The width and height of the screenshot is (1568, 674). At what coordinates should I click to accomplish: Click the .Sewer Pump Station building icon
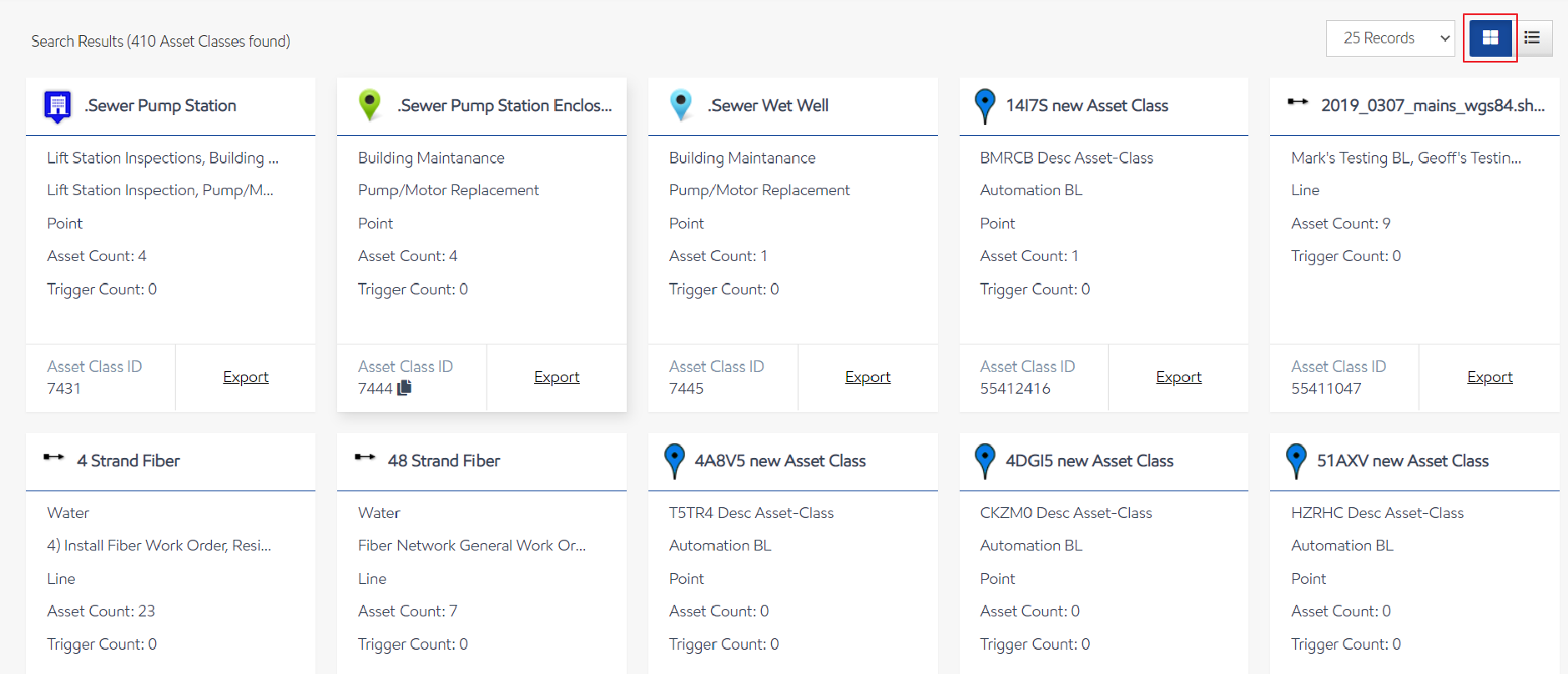point(57,106)
